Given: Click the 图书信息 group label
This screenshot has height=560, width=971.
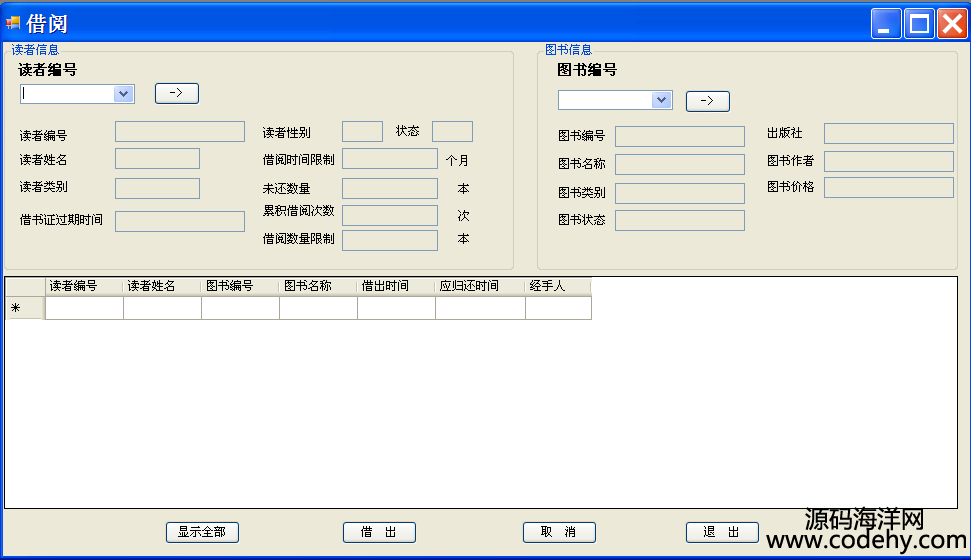Looking at the screenshot, I should (x=568, y=50).
